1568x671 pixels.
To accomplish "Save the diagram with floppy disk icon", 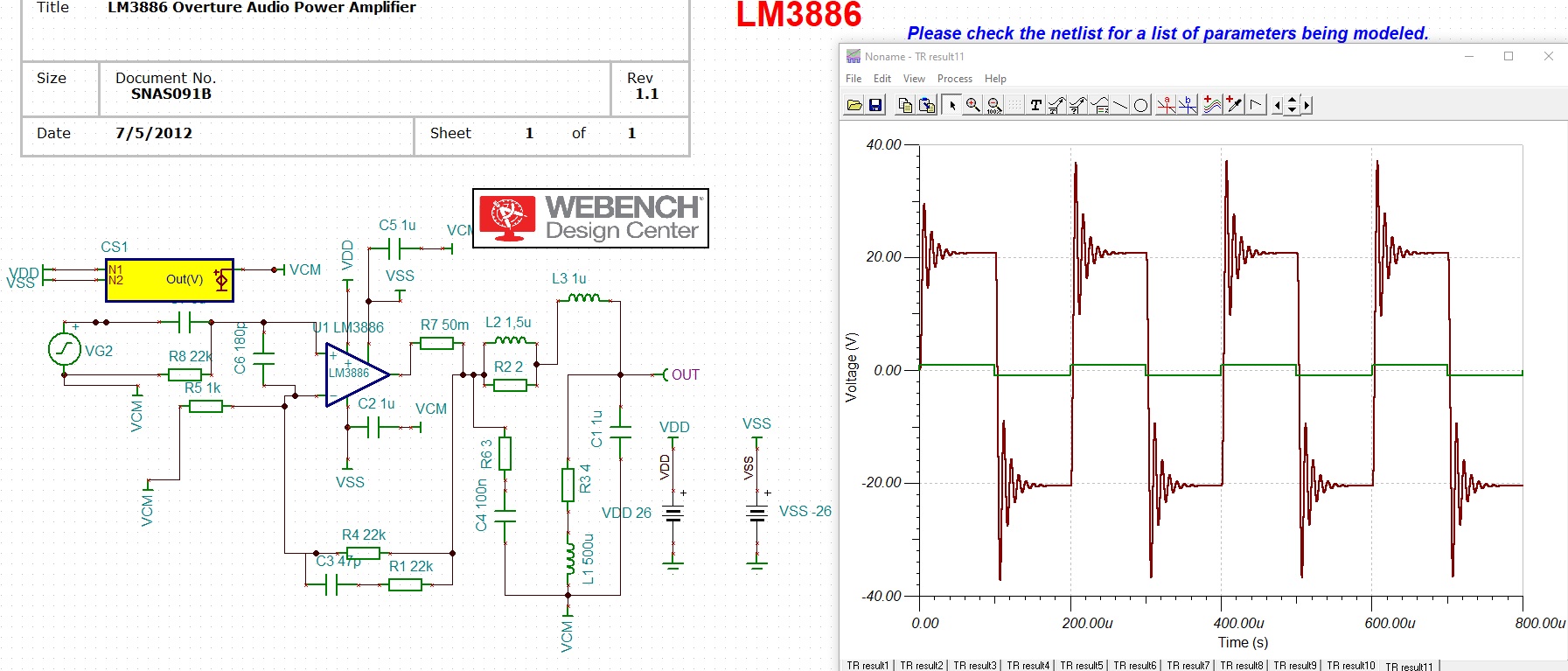I will 875,105.
